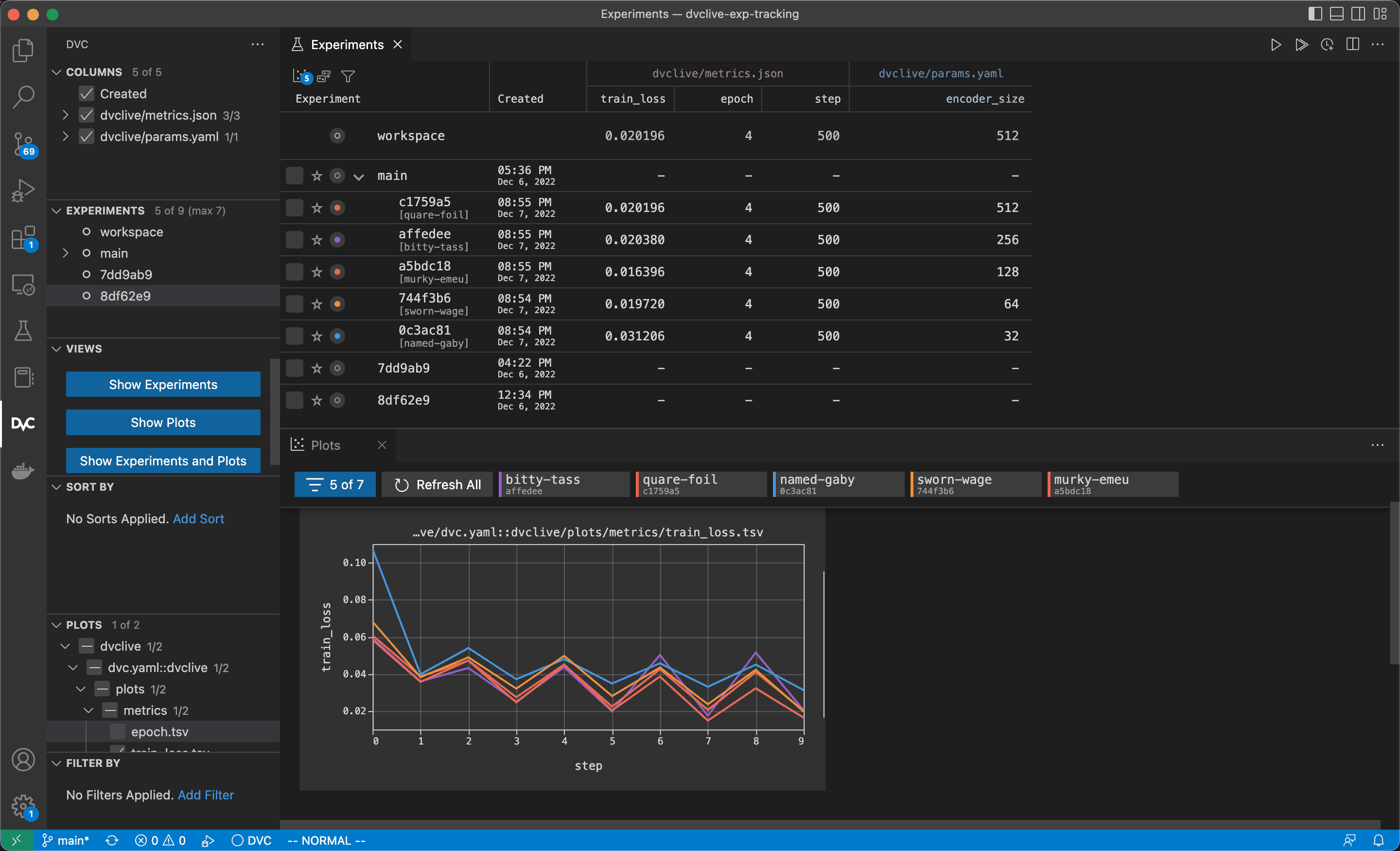Click the Search magnifier in activity bar

point(23,97)
